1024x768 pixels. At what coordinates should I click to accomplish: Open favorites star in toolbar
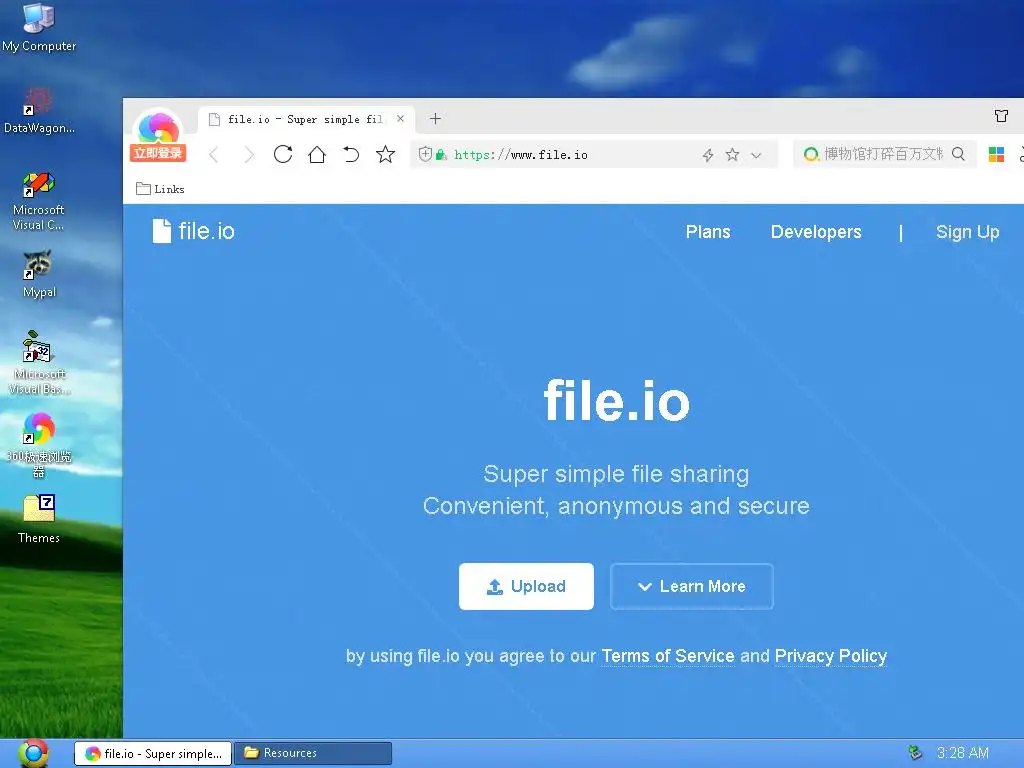(385, 154)
